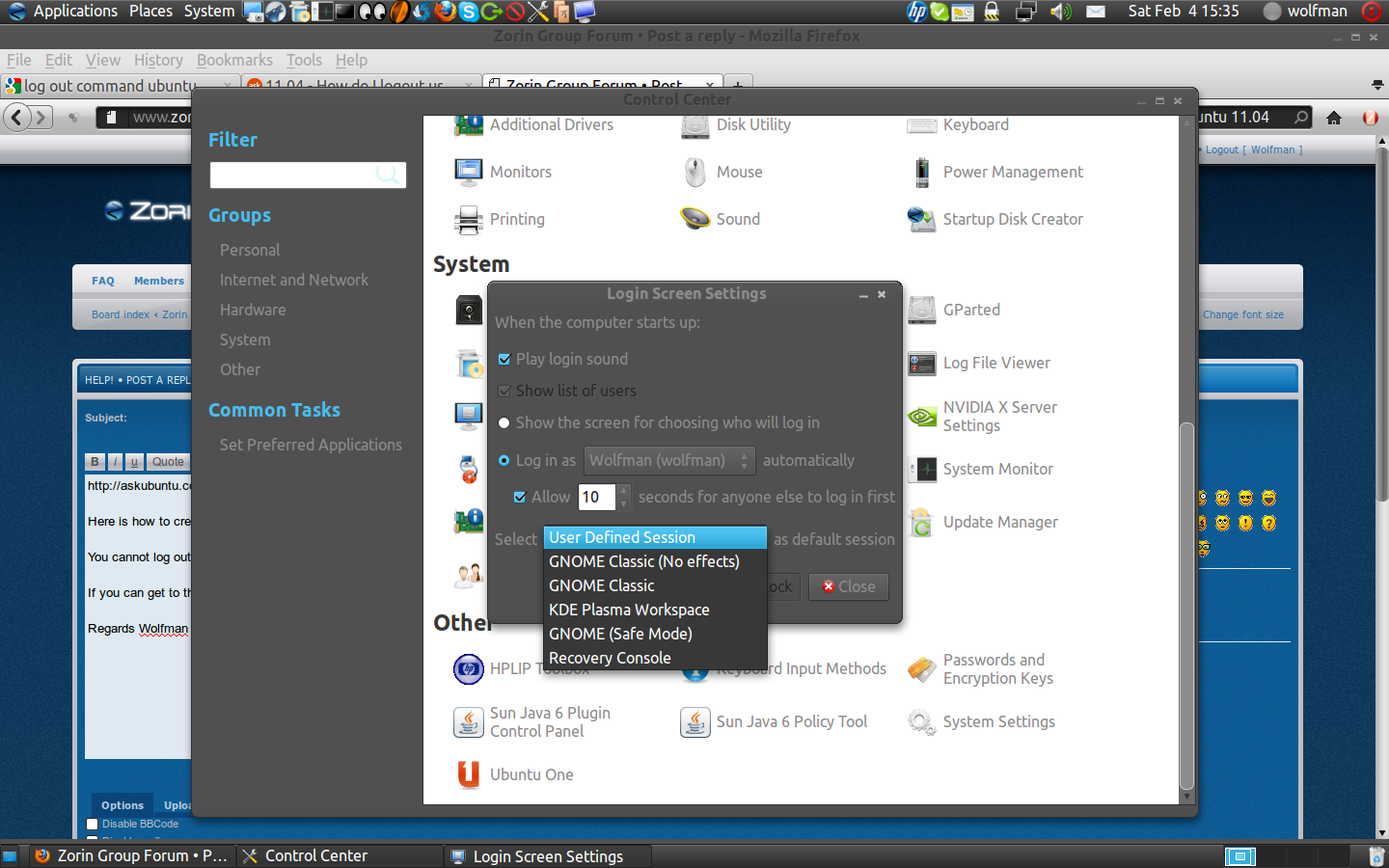Viewport: 1389px width, 868px height.
Task: Open System Settings icon
Action: coord(922,721)
